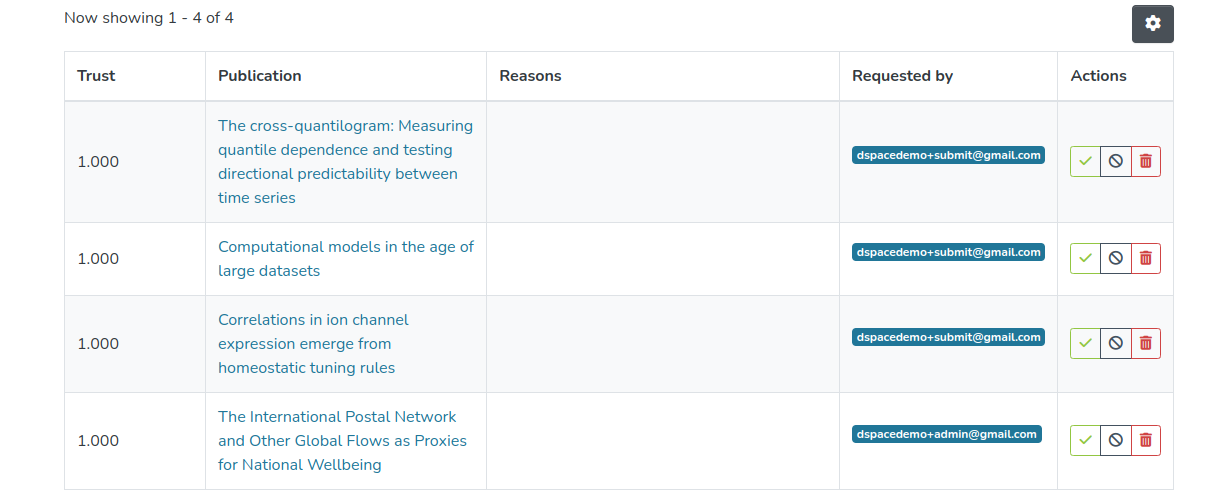The width and height of the screenshot is (1229, 499).
Task: Open Correlations in ion channel expression publication
Action: [313, 320]
